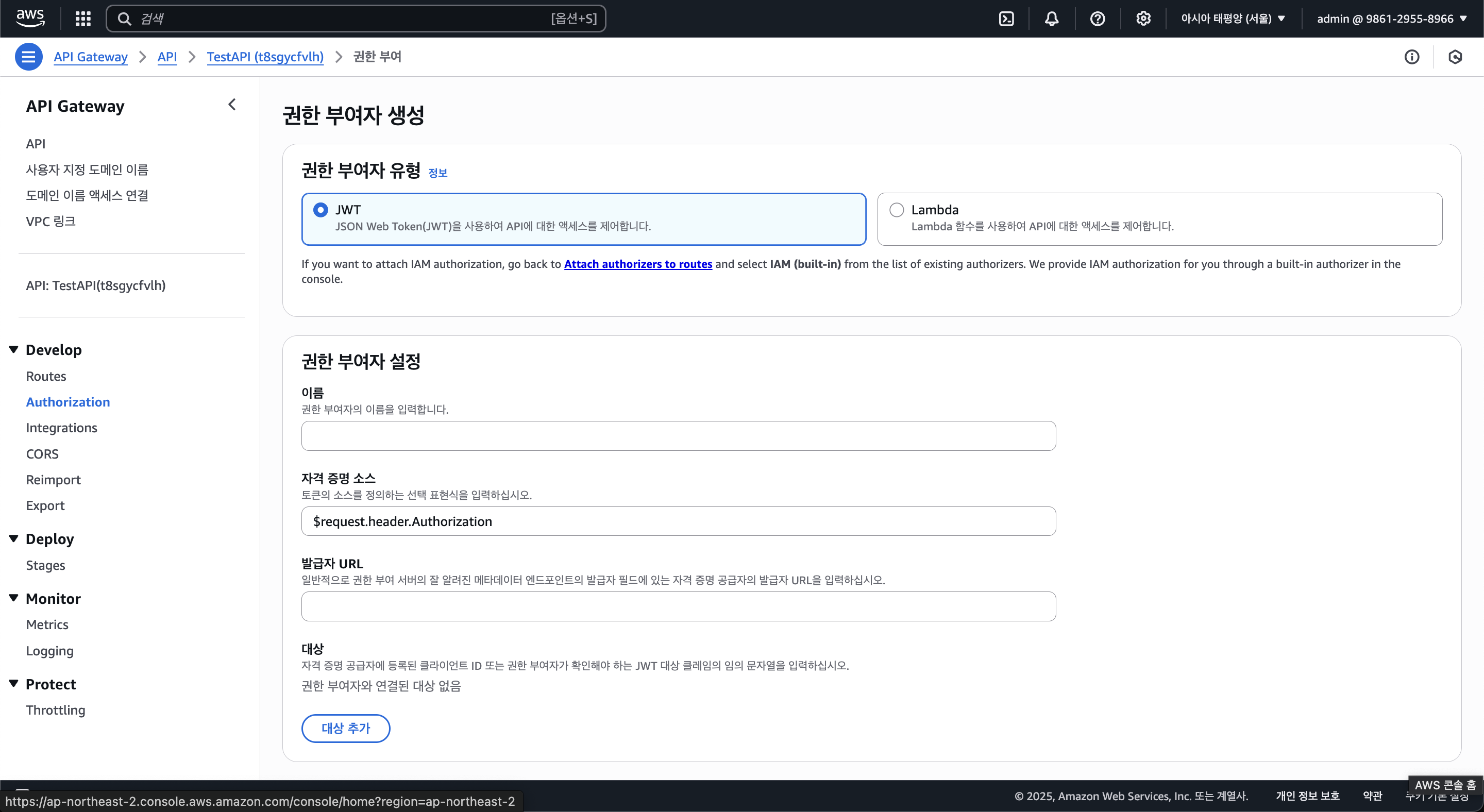The image size is (1484, 812).
Task: Open the admin account dropdown
Action: pos(1391,19)
